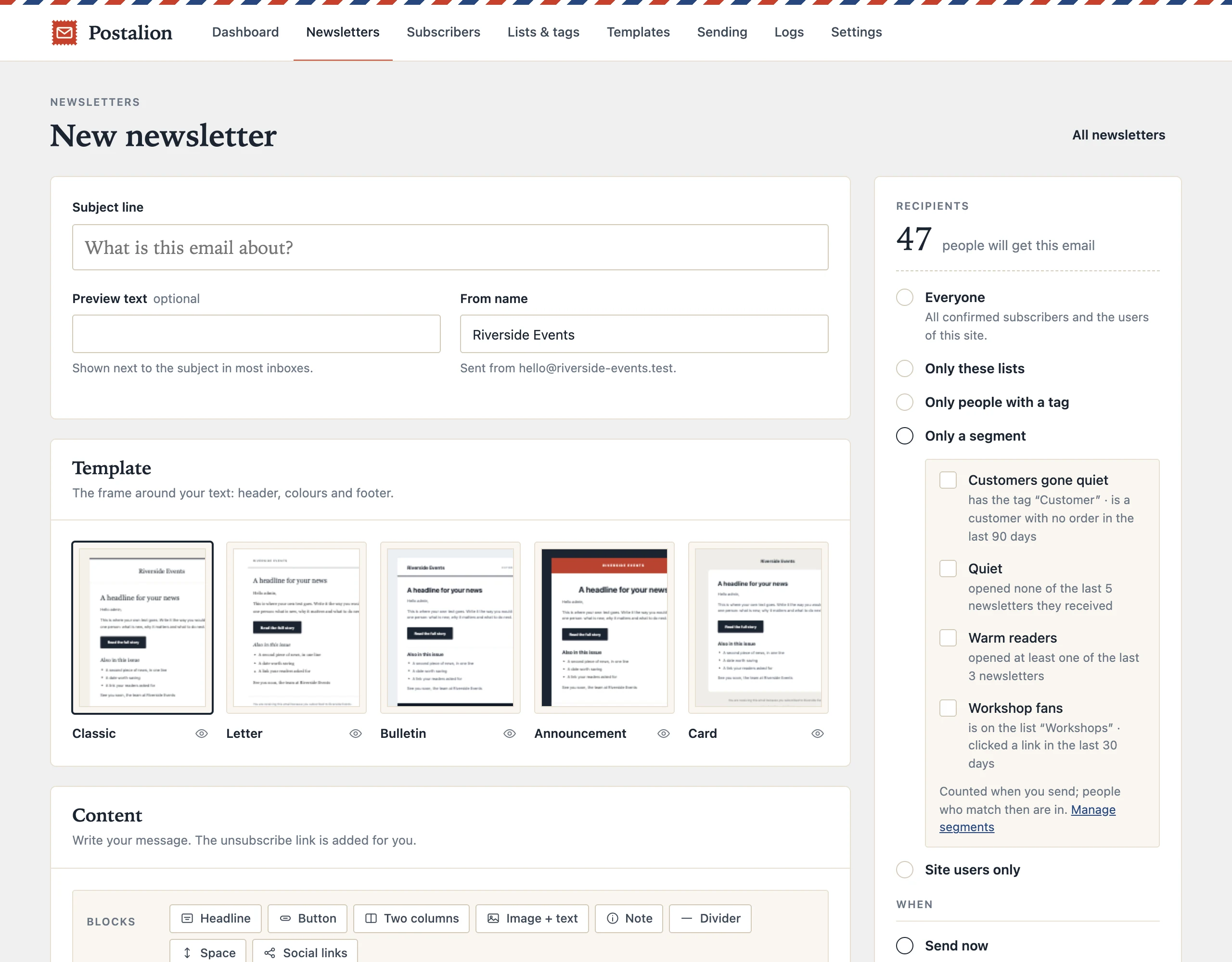Go to All newsletters
Screen dimensions: 1232x962
(x=1118, y=135)
